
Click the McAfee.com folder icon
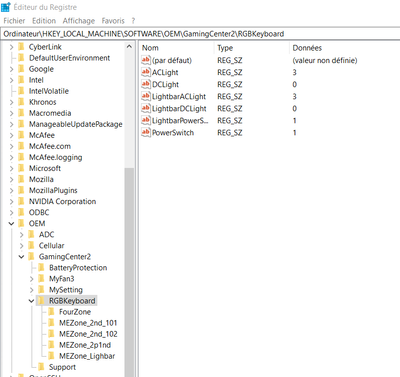(x=21, y=146)
